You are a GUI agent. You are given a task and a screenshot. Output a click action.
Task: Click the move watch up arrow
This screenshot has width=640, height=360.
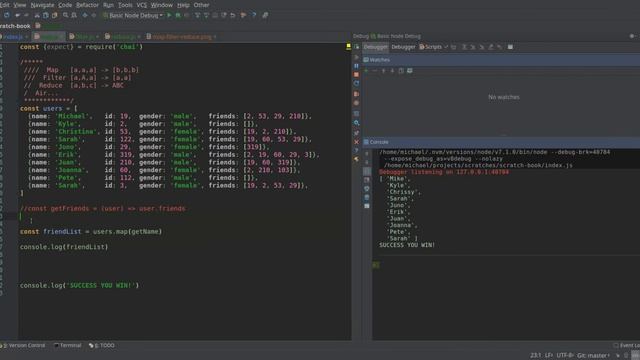[383, 71]
